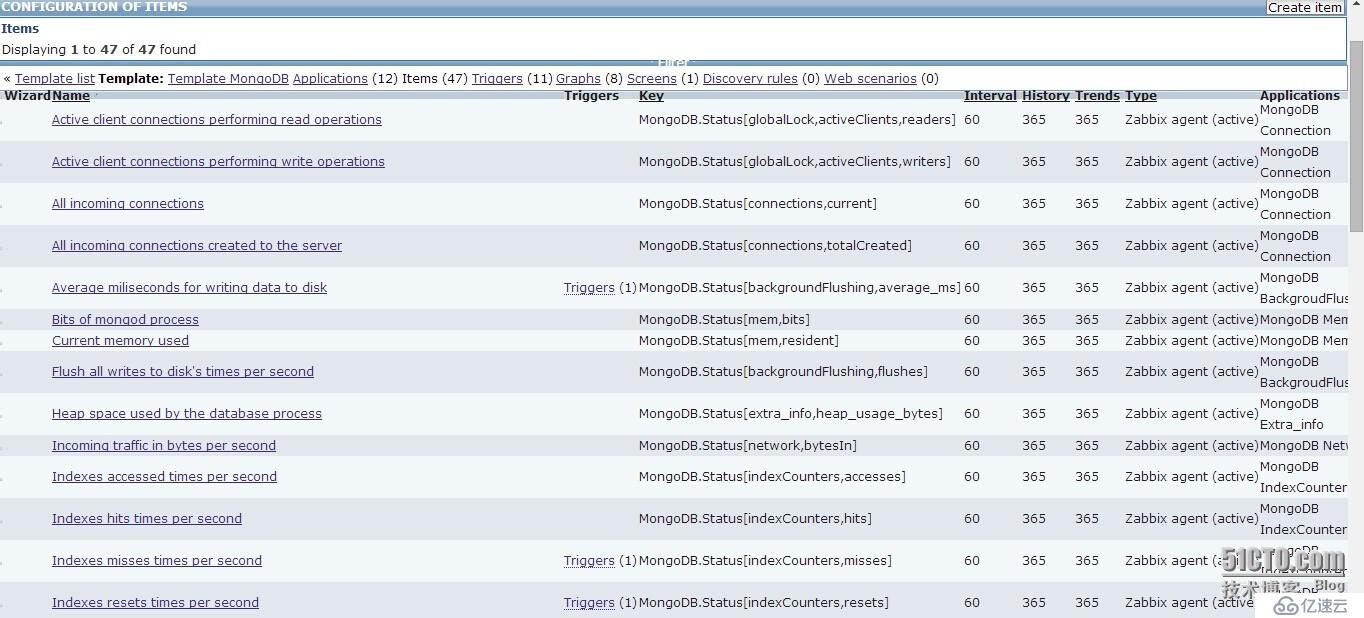Select key MongoDB.Status[globalLock,activeClients,writers]
Screen dimensions: 1364x618
[x=795, y=161]
